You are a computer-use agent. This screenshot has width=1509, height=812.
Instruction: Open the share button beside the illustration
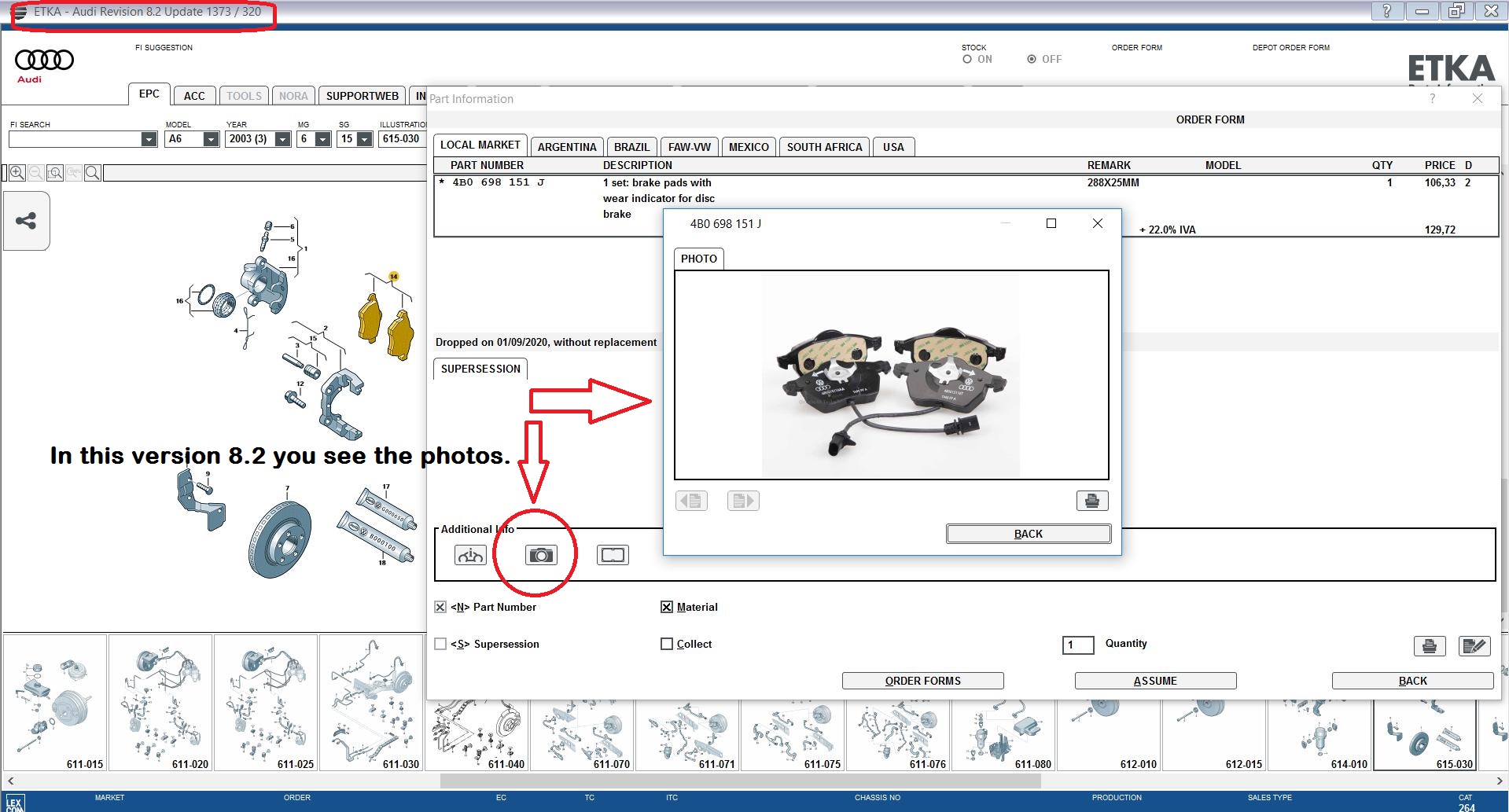[27, 221]
